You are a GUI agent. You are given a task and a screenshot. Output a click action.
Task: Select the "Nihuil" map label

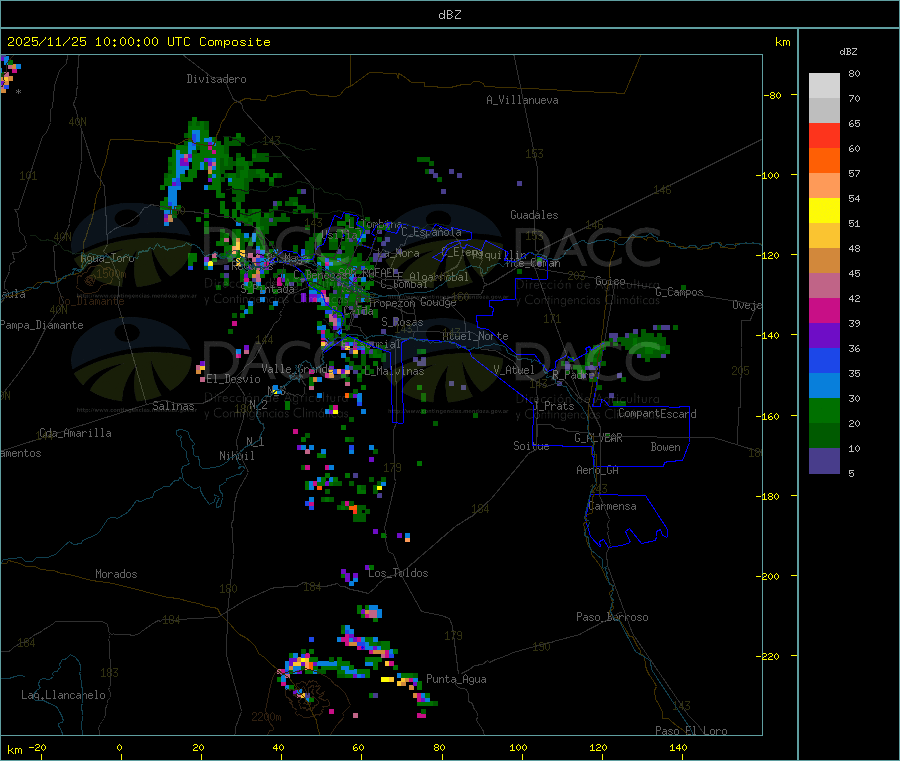[236, 456]
